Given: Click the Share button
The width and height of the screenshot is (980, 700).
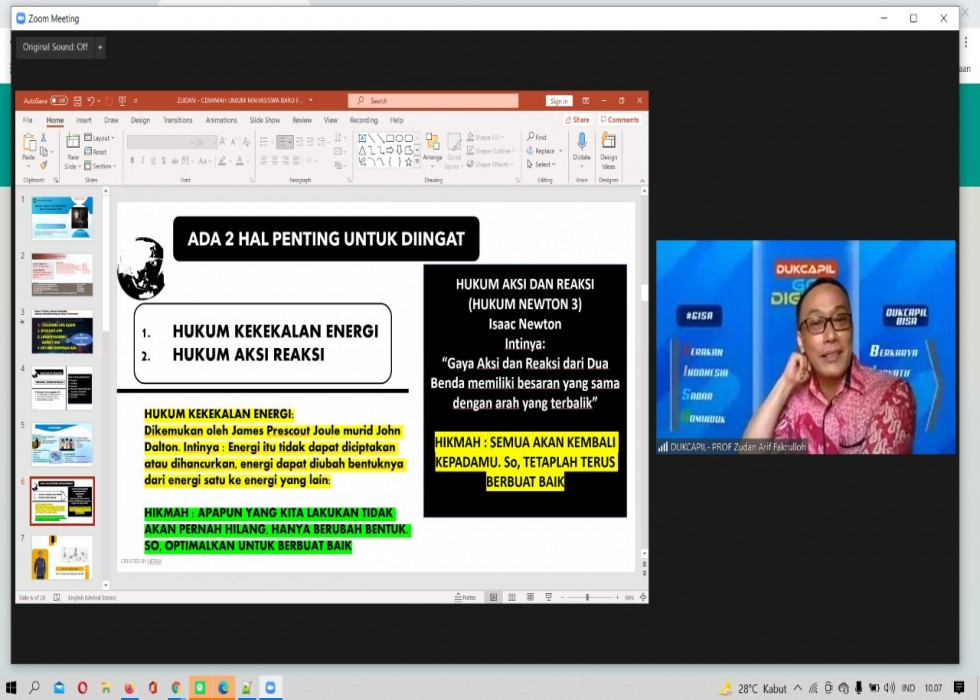Looking at the screenshot, I should [577, 120].
